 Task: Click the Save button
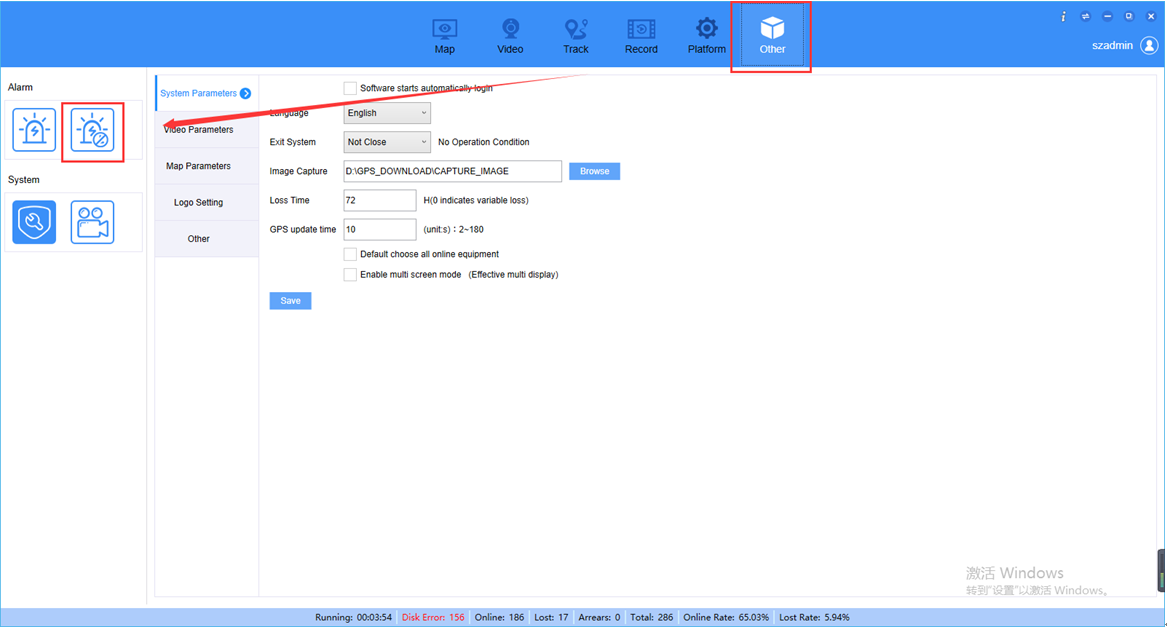click(290, 301)
